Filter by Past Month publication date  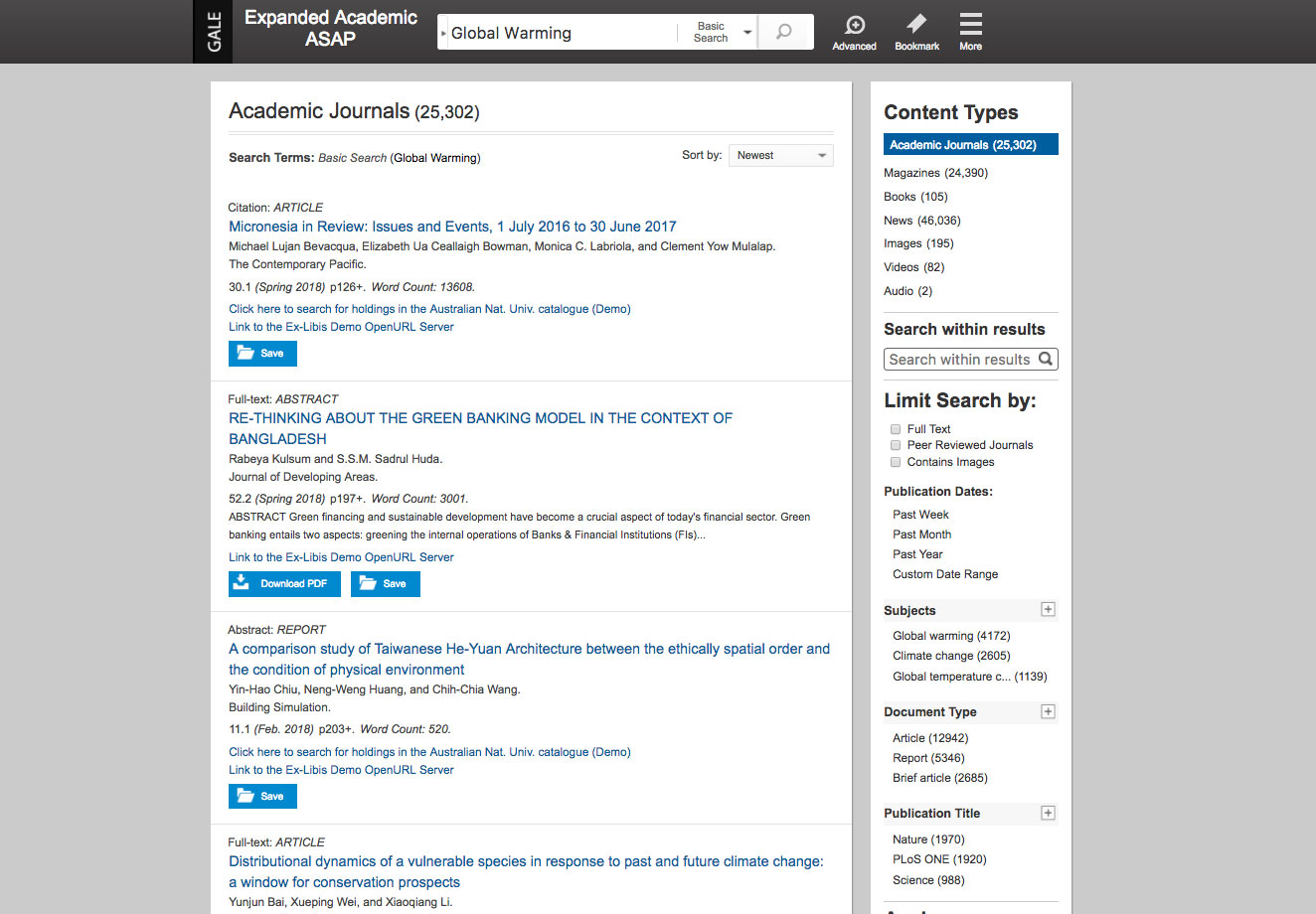(921, 534)
